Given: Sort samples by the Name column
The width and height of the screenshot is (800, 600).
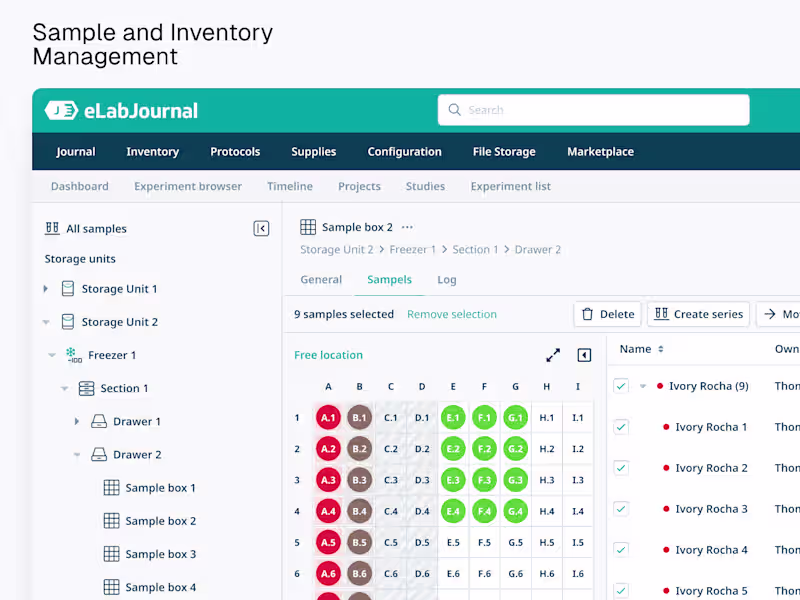Looking at the screenshot, I should click(x=639, y=349).
